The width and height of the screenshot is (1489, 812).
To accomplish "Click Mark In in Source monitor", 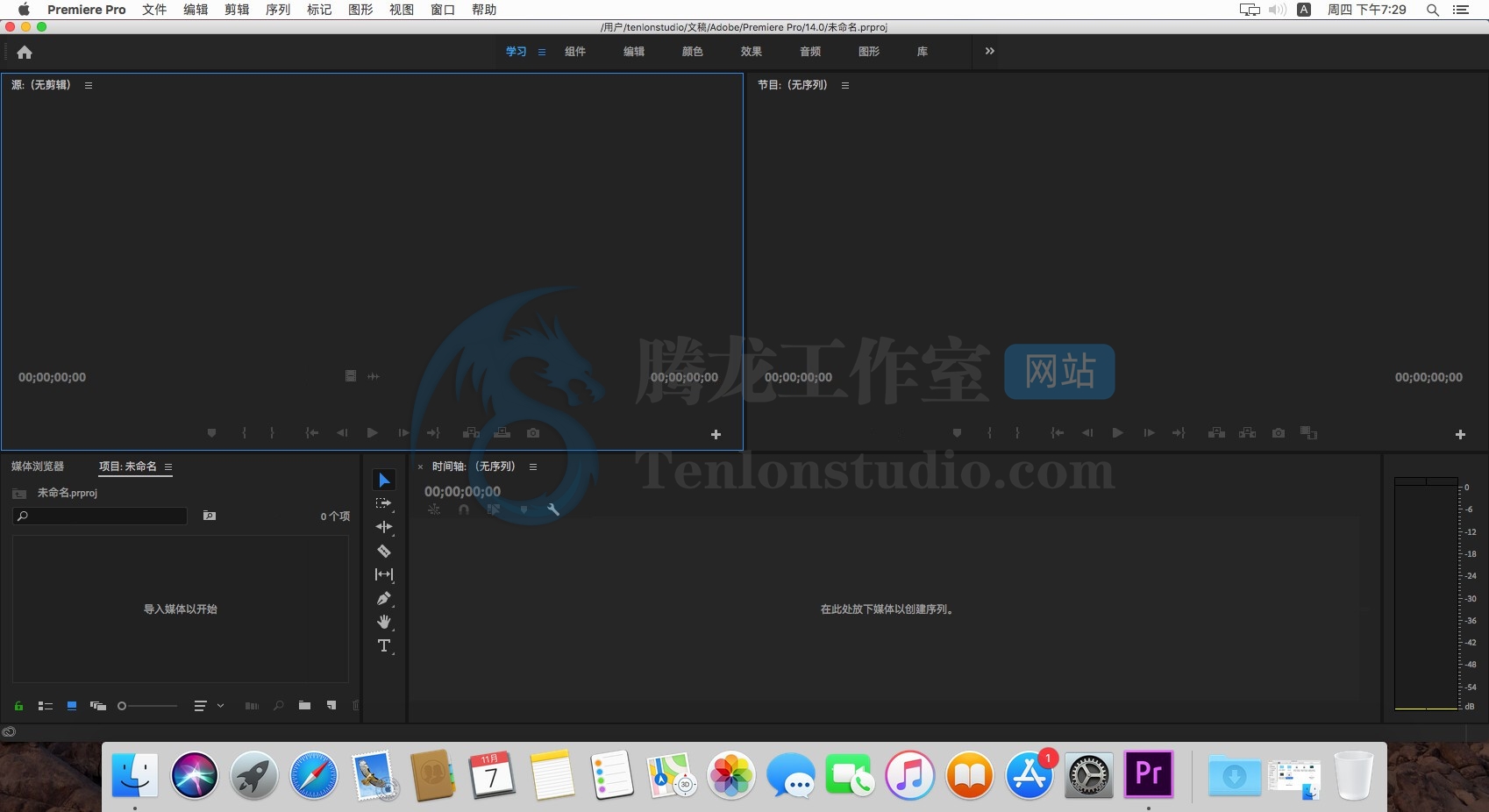I will (244, 433).
